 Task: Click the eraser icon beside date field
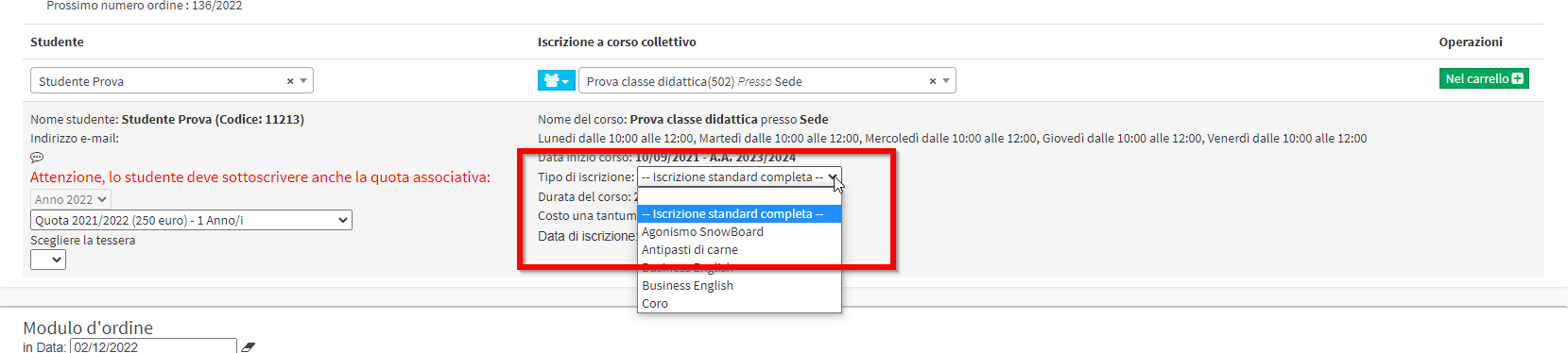[x=248, y=347]
